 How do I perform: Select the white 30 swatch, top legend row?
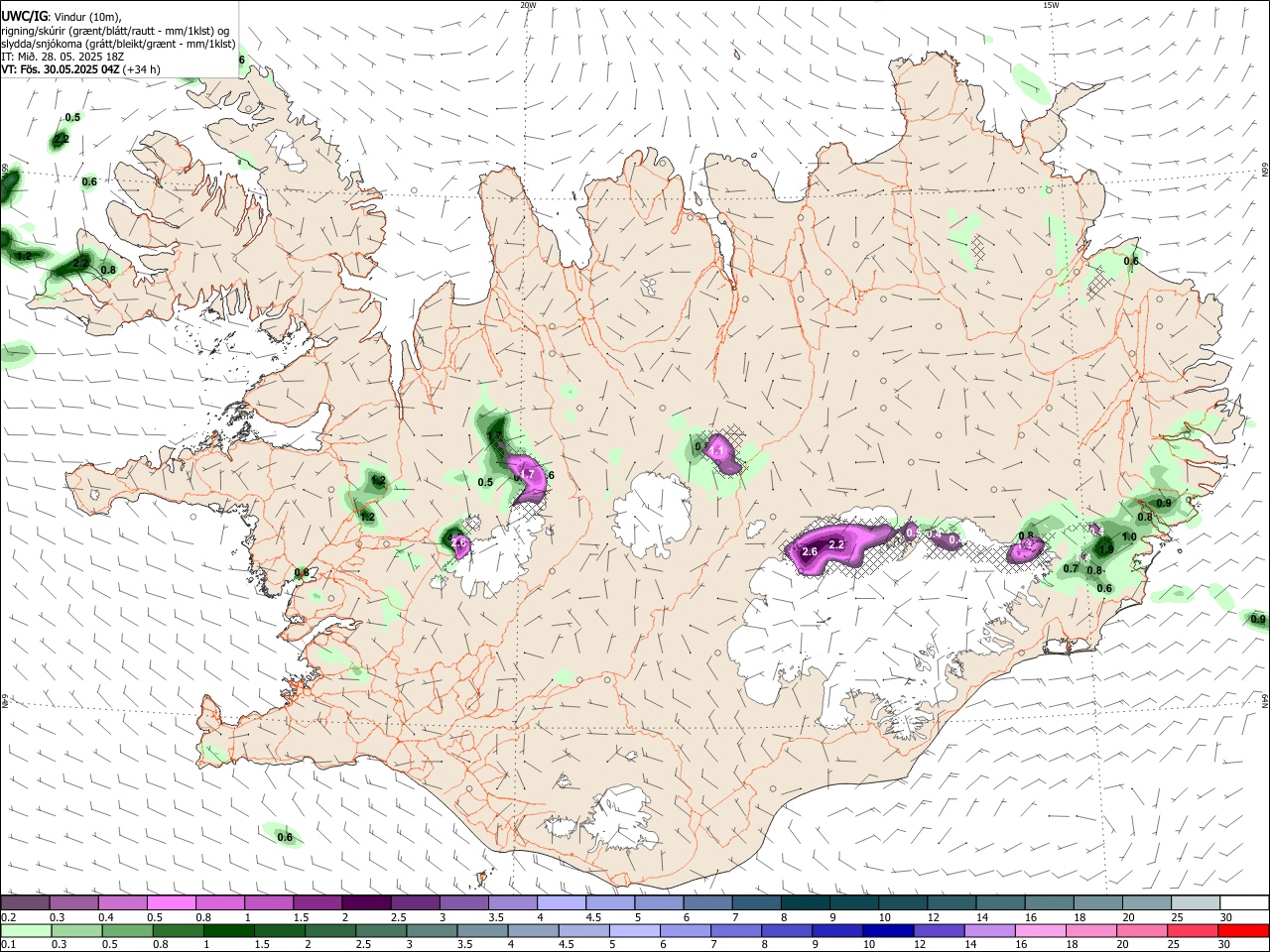click(1244, 902)
